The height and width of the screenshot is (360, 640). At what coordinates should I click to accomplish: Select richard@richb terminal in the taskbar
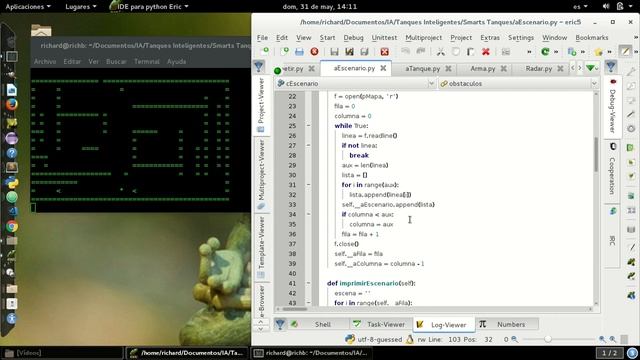312,353
